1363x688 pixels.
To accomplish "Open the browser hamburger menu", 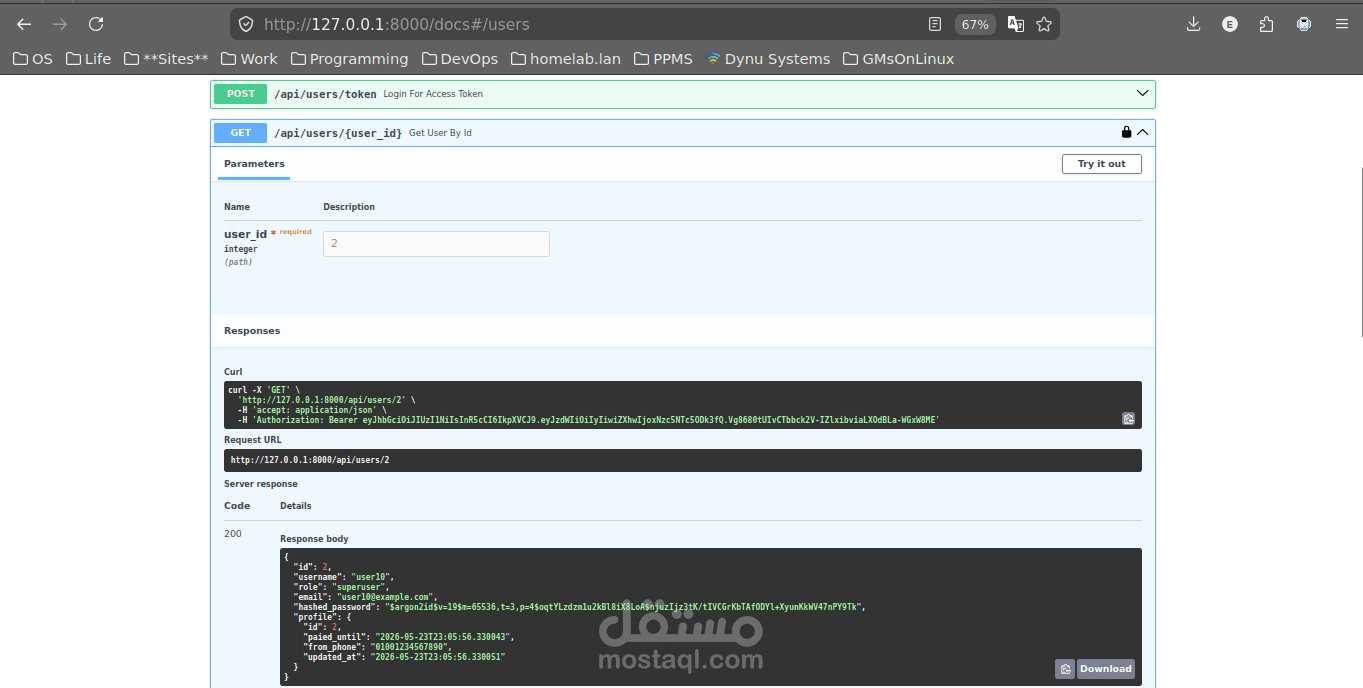I will coord(1341,24).
